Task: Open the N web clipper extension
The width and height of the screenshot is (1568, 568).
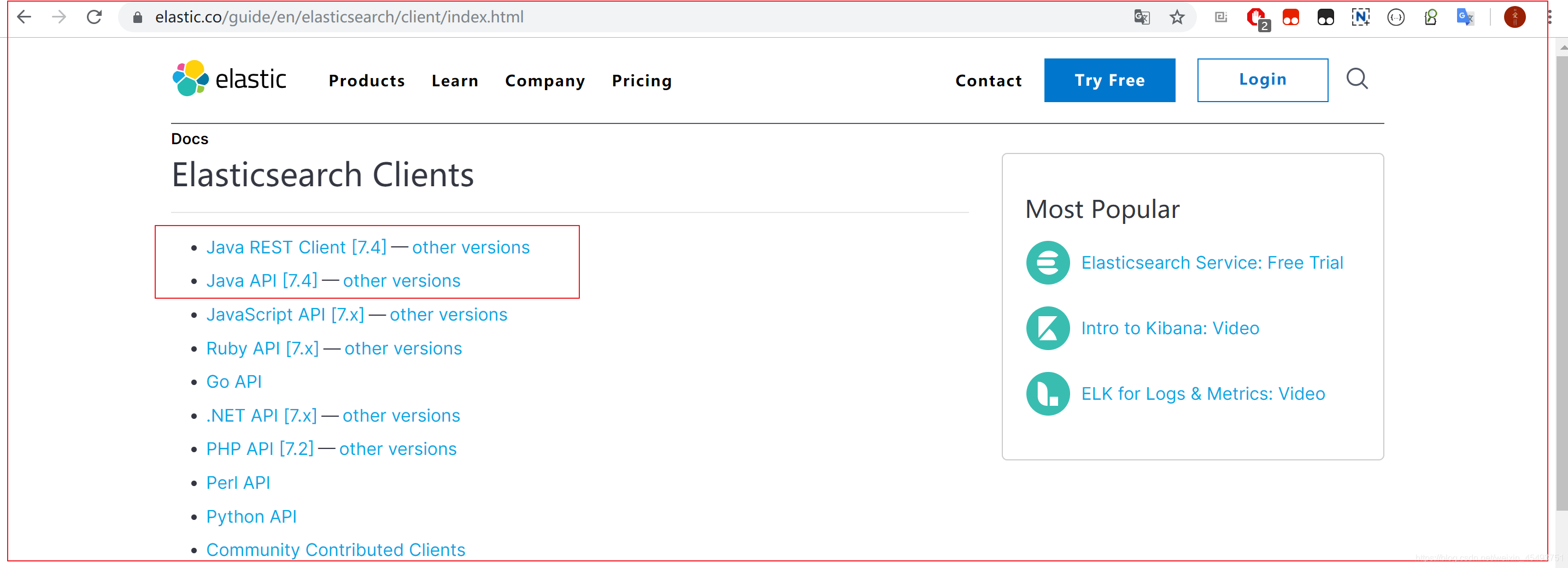Action: click(x=1360, y=17)
